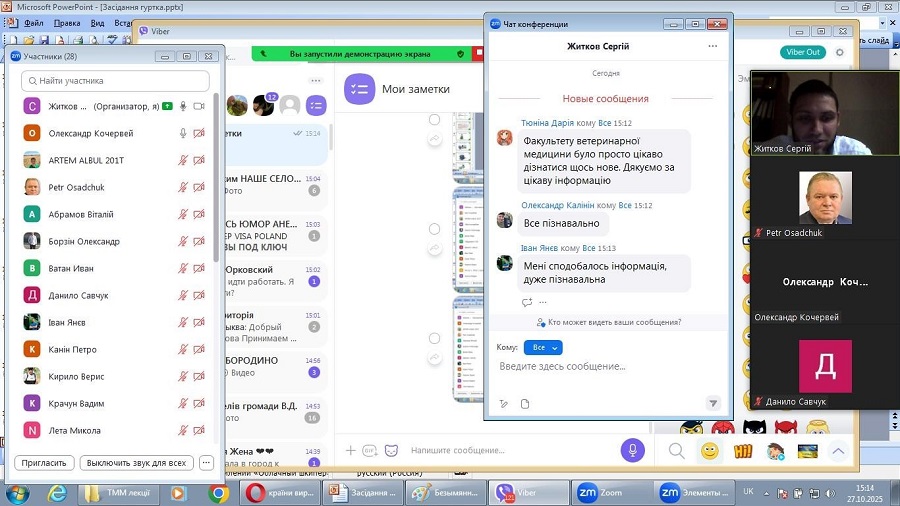Open the 'Правка' menu in PowerPoint
This screenshot has height=506, width=900.
67,22
